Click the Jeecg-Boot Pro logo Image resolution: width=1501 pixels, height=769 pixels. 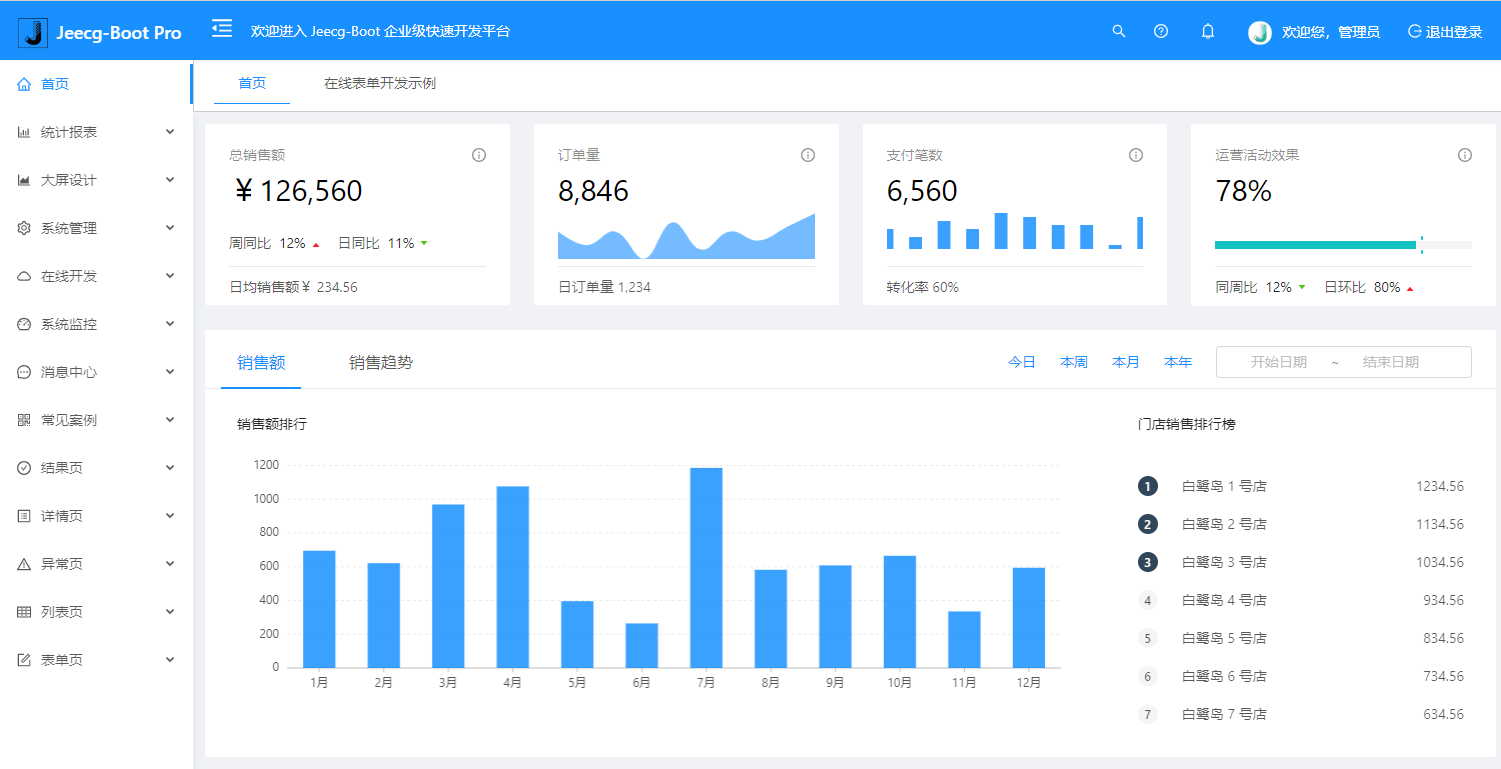(x=100, y=32)
